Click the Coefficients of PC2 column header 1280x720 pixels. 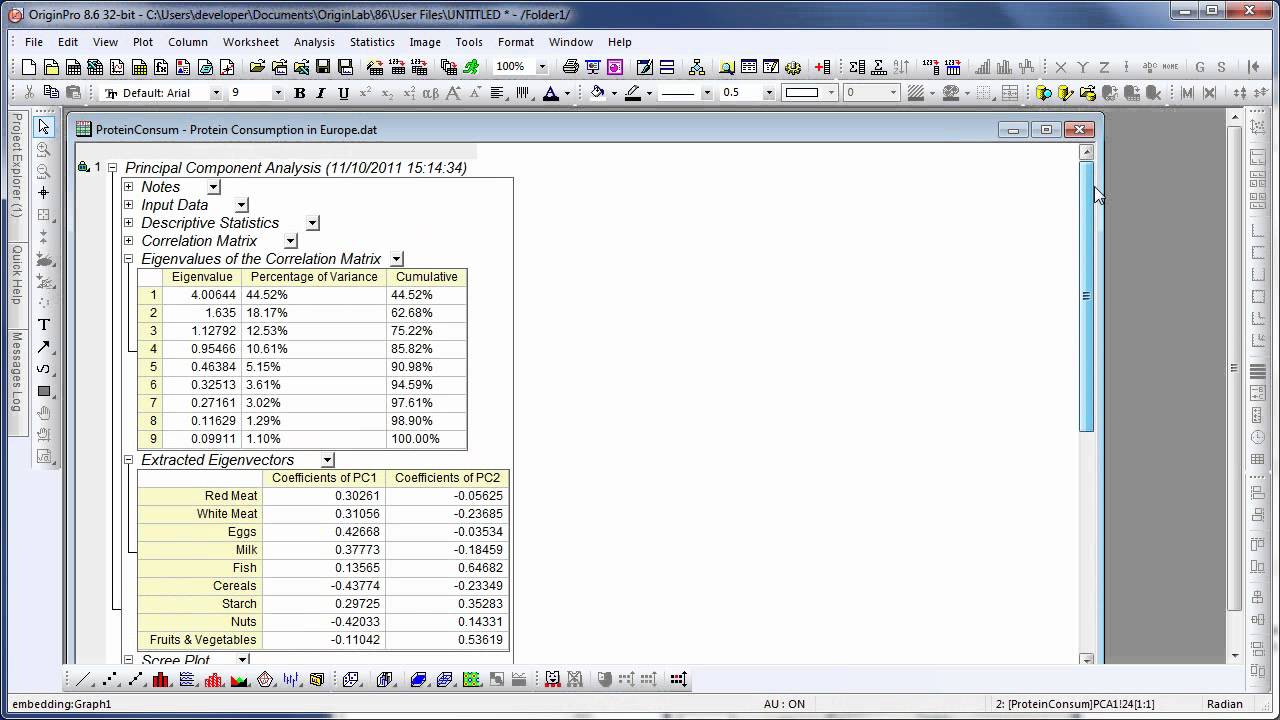[x=447, y=478]
